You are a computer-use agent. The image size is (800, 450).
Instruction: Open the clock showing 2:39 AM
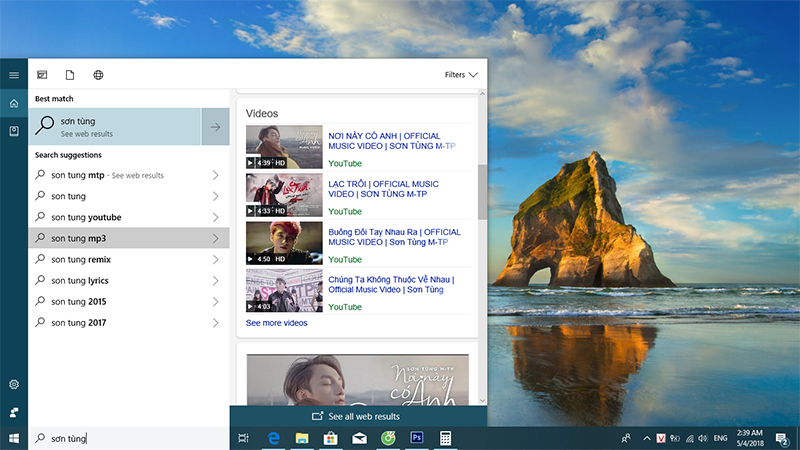coord(749,438)
